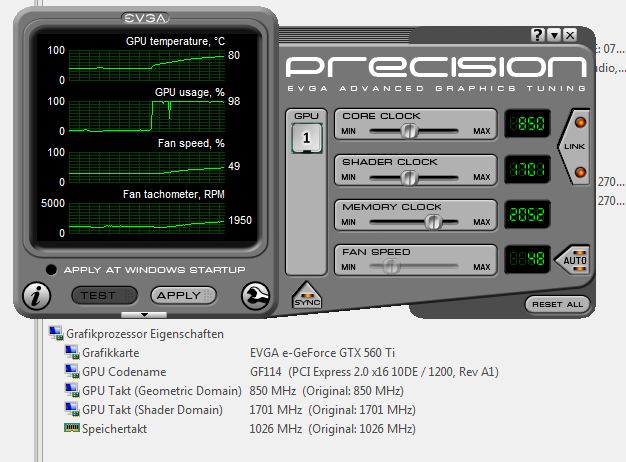Click value '1026 MHz (Original: 1026 MHz)'
626x462 pixels.
333,429
